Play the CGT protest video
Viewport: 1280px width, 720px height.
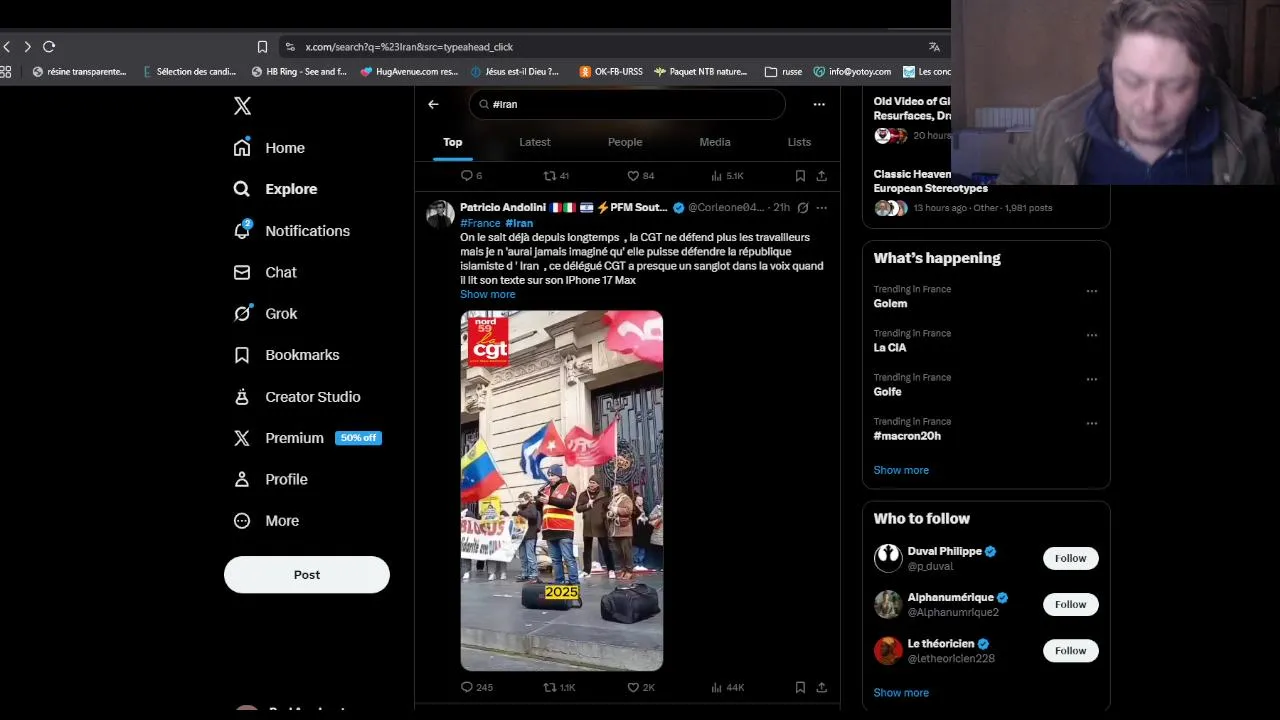click(562, 491)
